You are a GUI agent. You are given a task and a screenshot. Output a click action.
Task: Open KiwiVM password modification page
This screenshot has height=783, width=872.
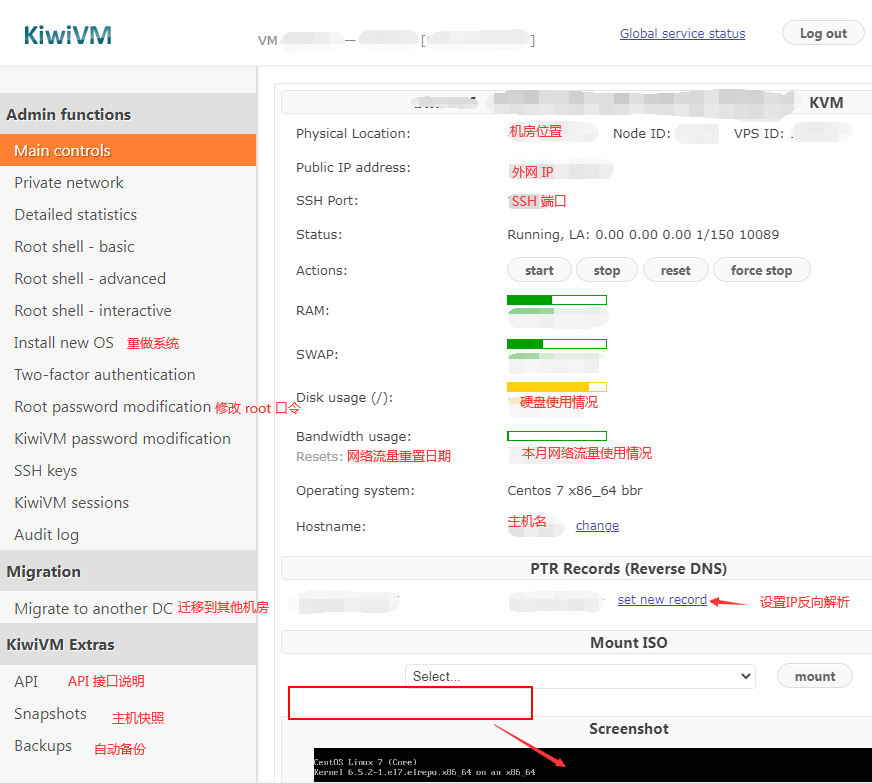pyautogui.click(x=122, y=439)
